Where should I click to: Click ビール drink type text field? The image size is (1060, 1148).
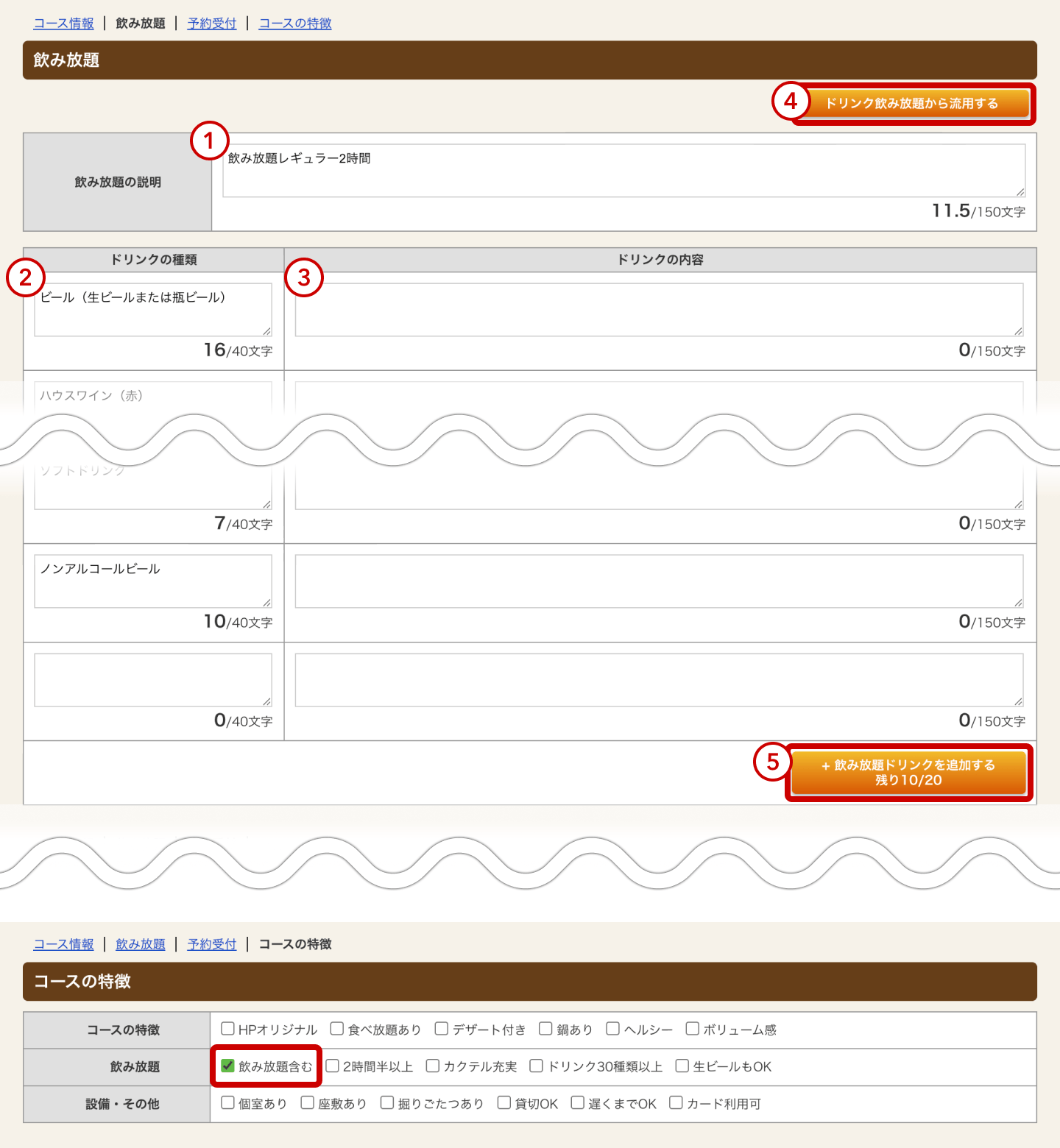[x=153, y=310]
